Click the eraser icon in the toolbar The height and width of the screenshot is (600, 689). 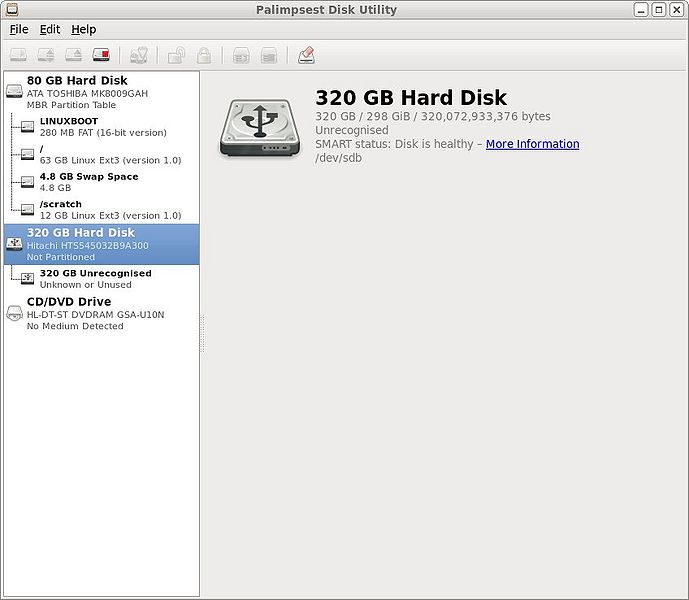tap(306, 55)
